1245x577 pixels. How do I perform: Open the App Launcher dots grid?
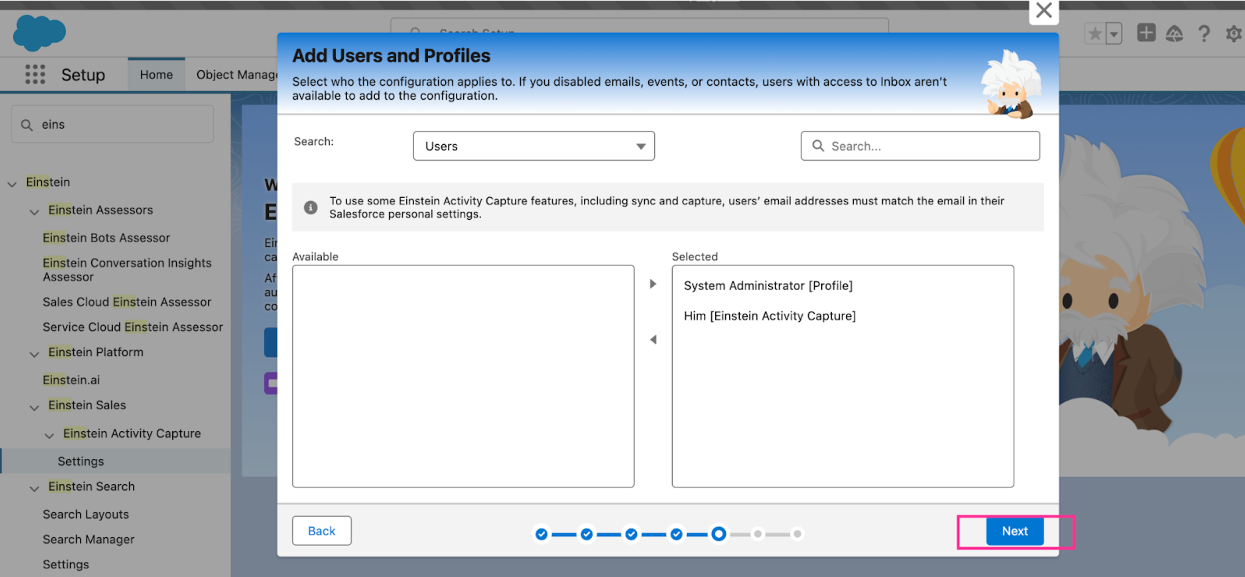coord(35,74)
